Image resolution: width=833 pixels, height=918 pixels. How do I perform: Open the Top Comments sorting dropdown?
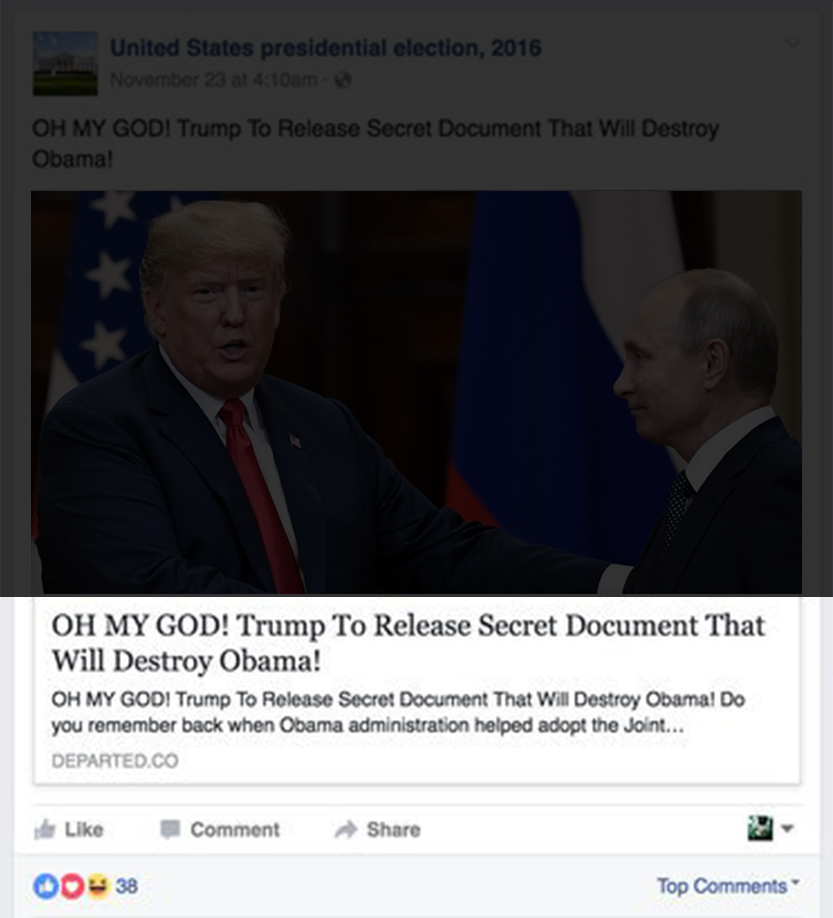(x=728, y=886)
